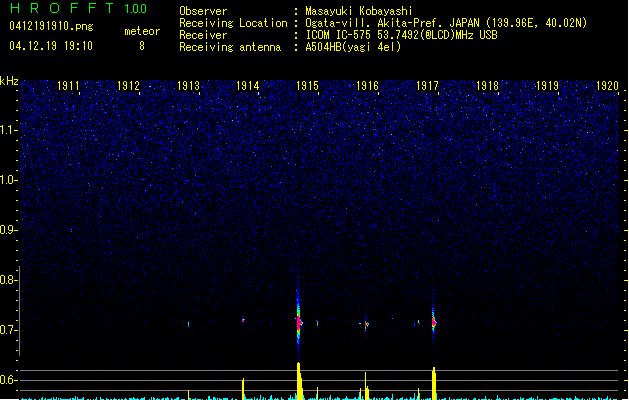The width and height of the screenshot is (629, 400).
Task: Click the 1918 time axis marker
Action: (x=487, y=86)
